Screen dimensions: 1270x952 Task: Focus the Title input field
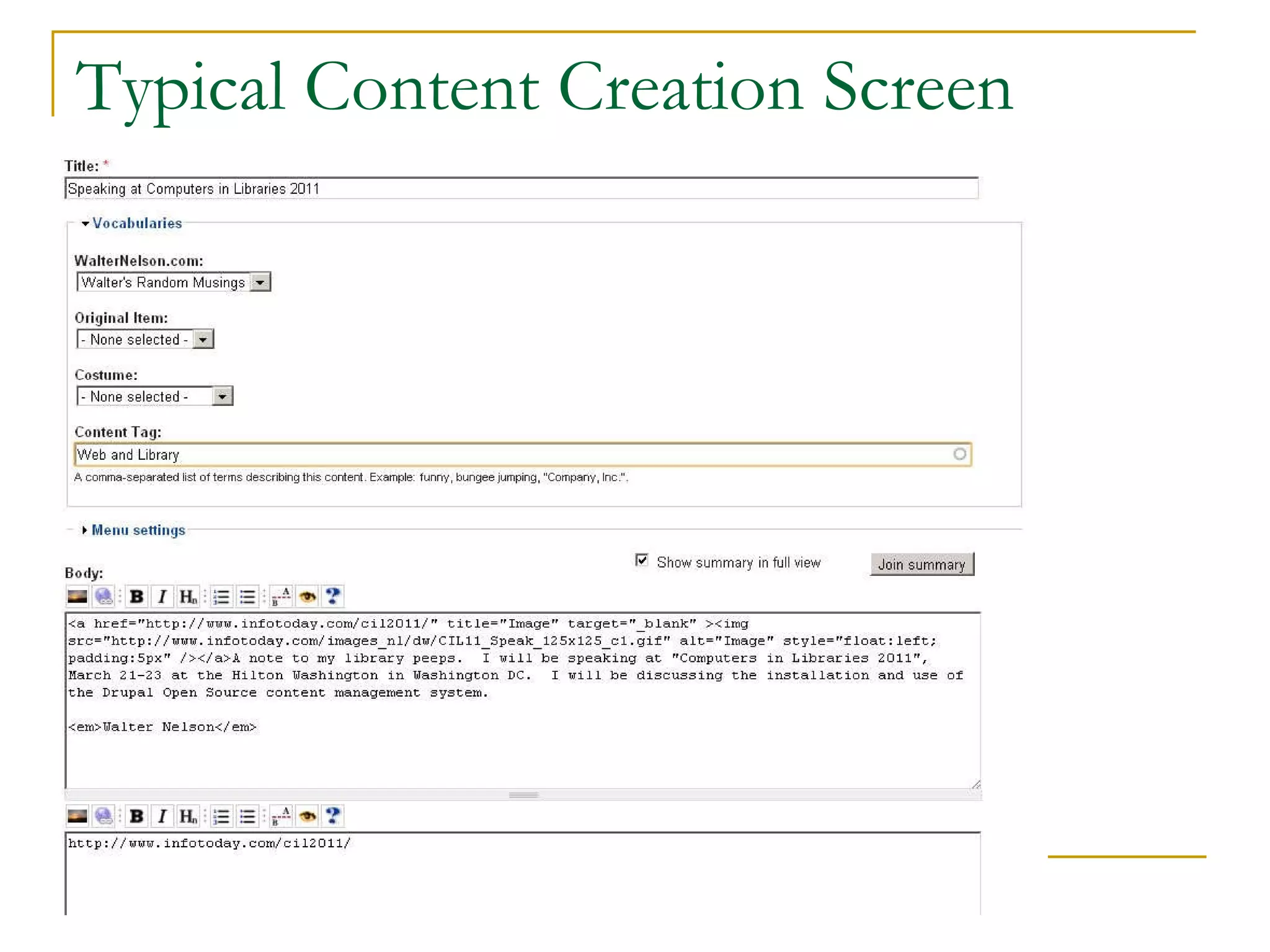[x=522, y=188]
